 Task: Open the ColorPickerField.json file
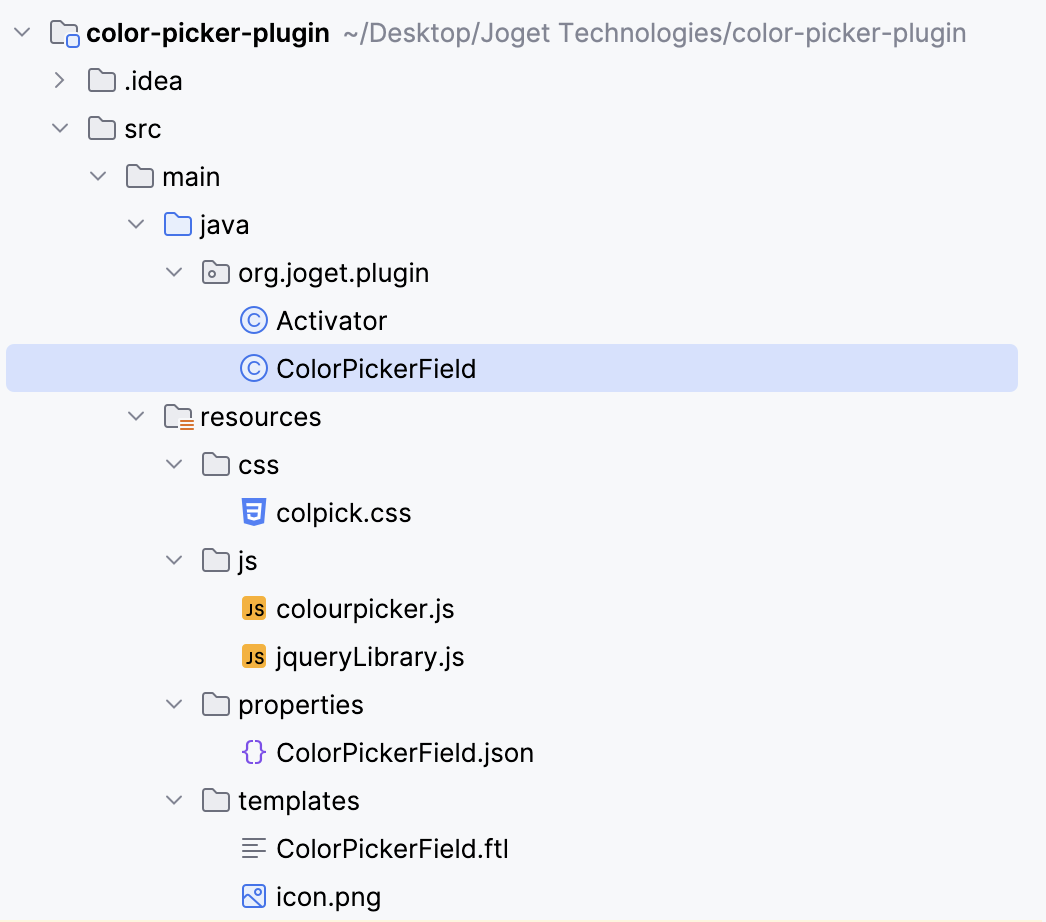(x=404, y=753)
